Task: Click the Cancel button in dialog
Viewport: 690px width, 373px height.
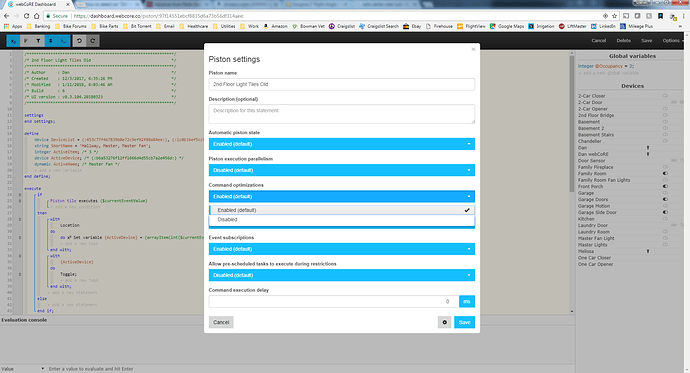Action: pyautogui.click(x=221, y=322)
